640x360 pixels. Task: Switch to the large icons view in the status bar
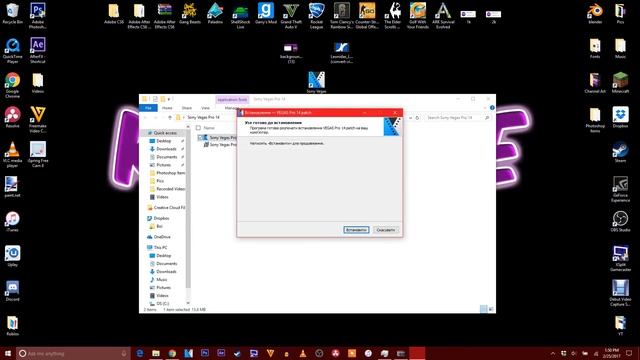tap(491, 309)
